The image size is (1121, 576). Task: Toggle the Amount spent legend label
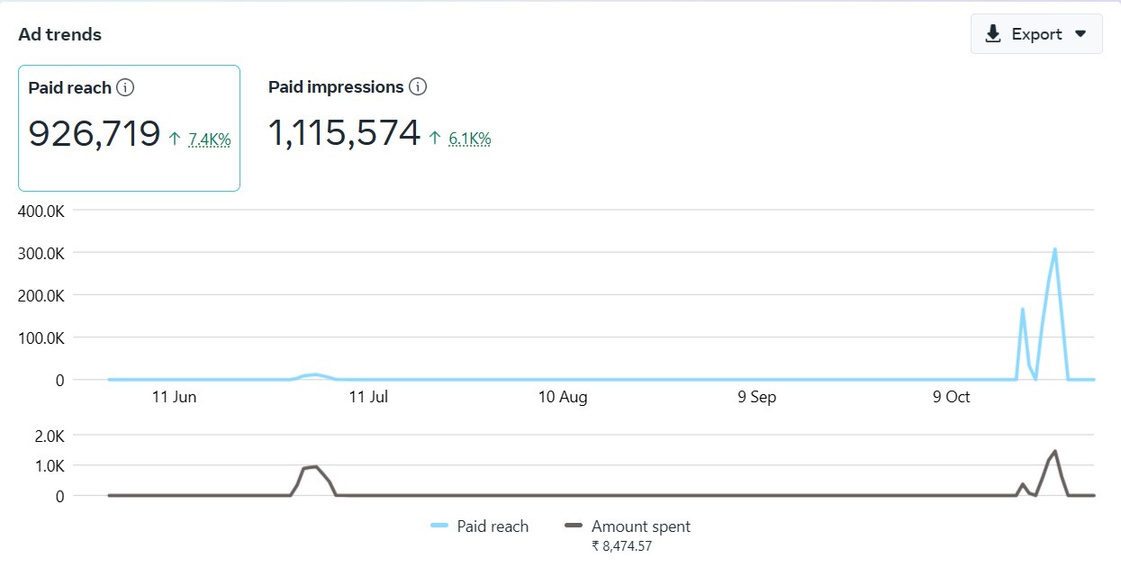[640, 526]
